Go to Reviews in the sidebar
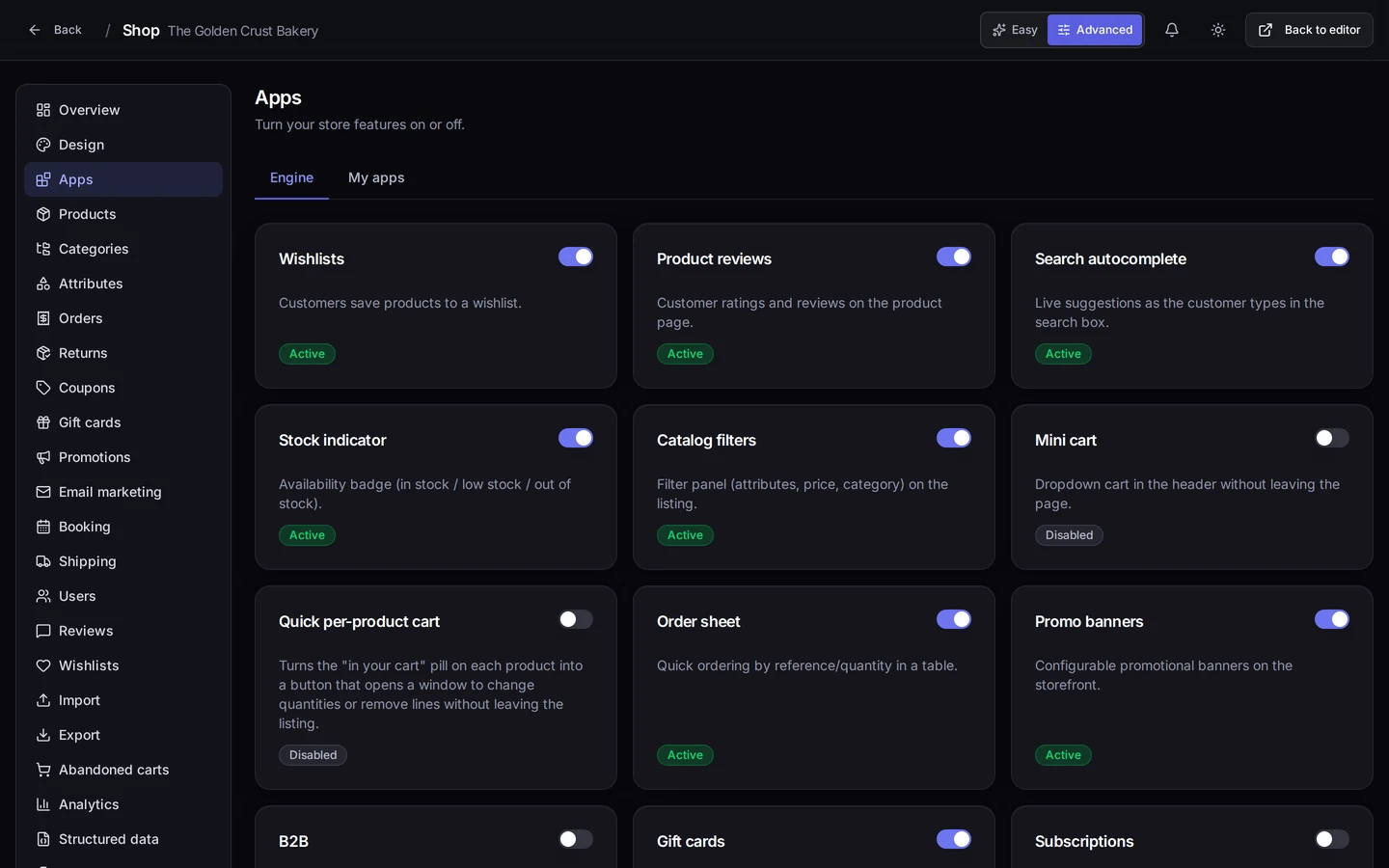1389x868 pixels. [x=123, y=631]
